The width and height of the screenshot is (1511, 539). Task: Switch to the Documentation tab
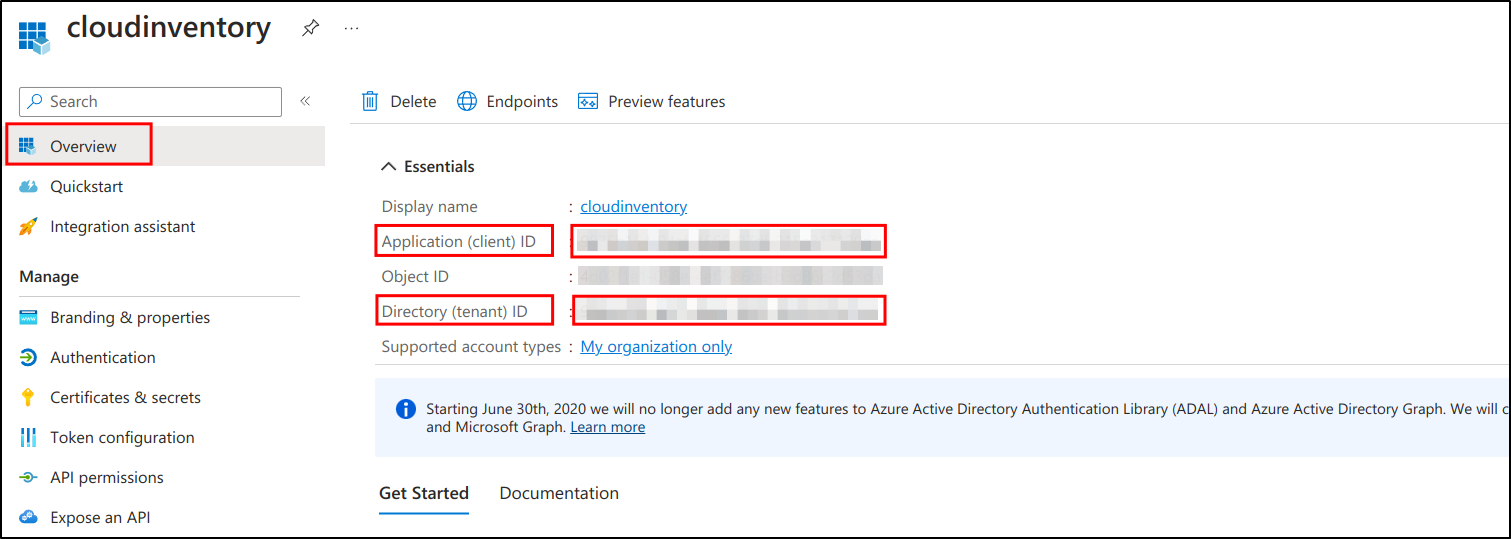tap(559, 493)
